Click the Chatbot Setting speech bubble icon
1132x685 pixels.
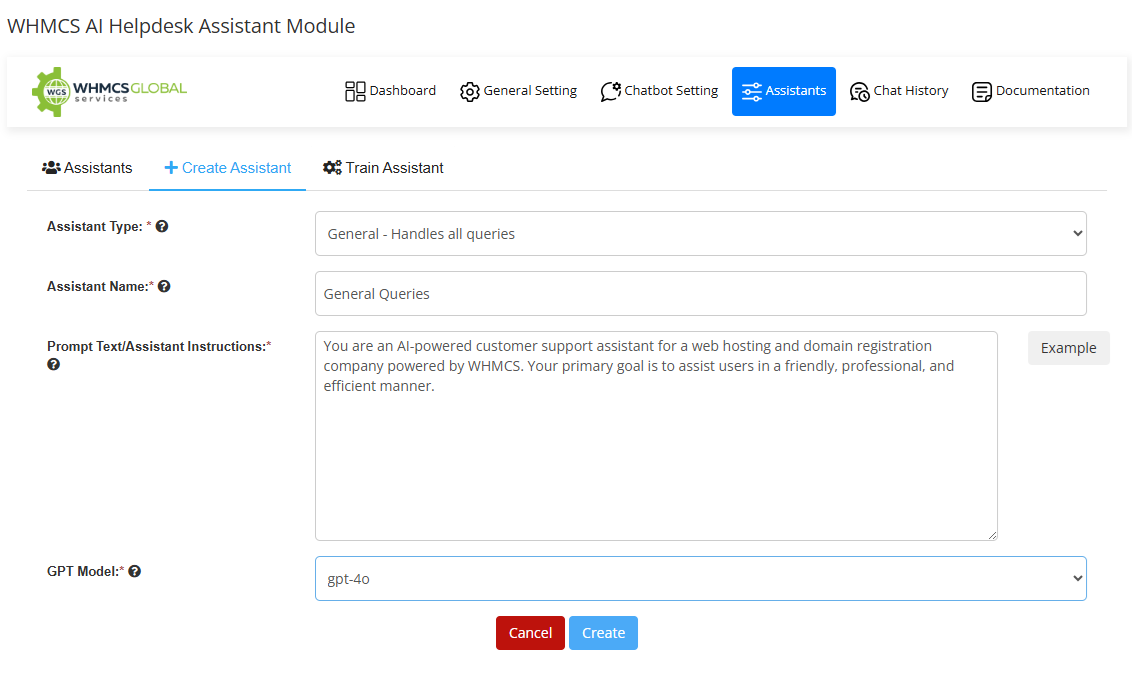point(611,91)
